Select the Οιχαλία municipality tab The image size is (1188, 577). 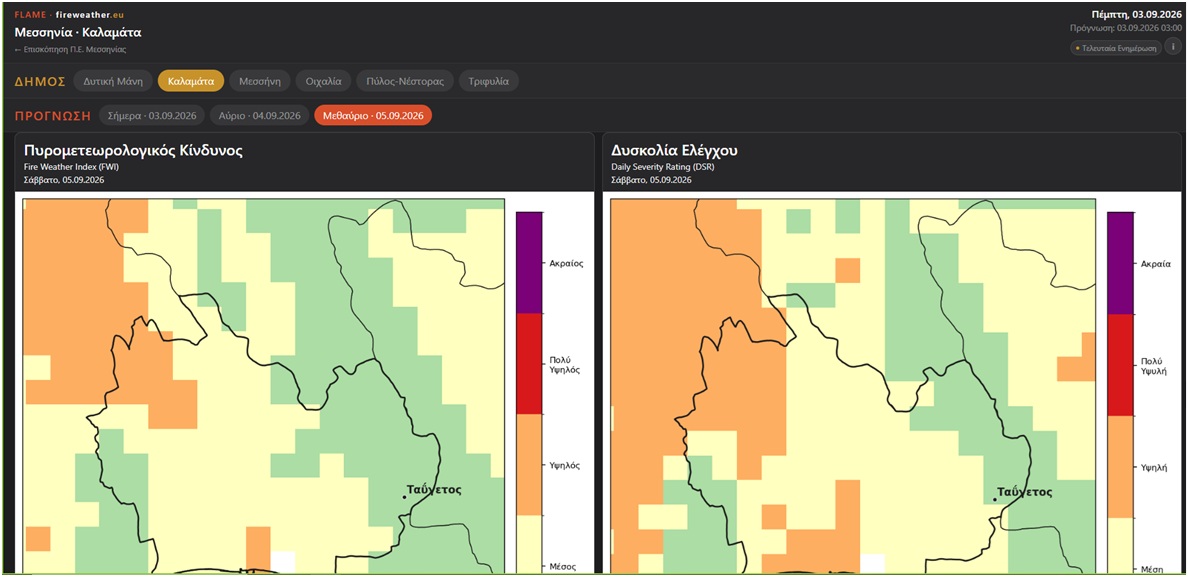(324, 80)
